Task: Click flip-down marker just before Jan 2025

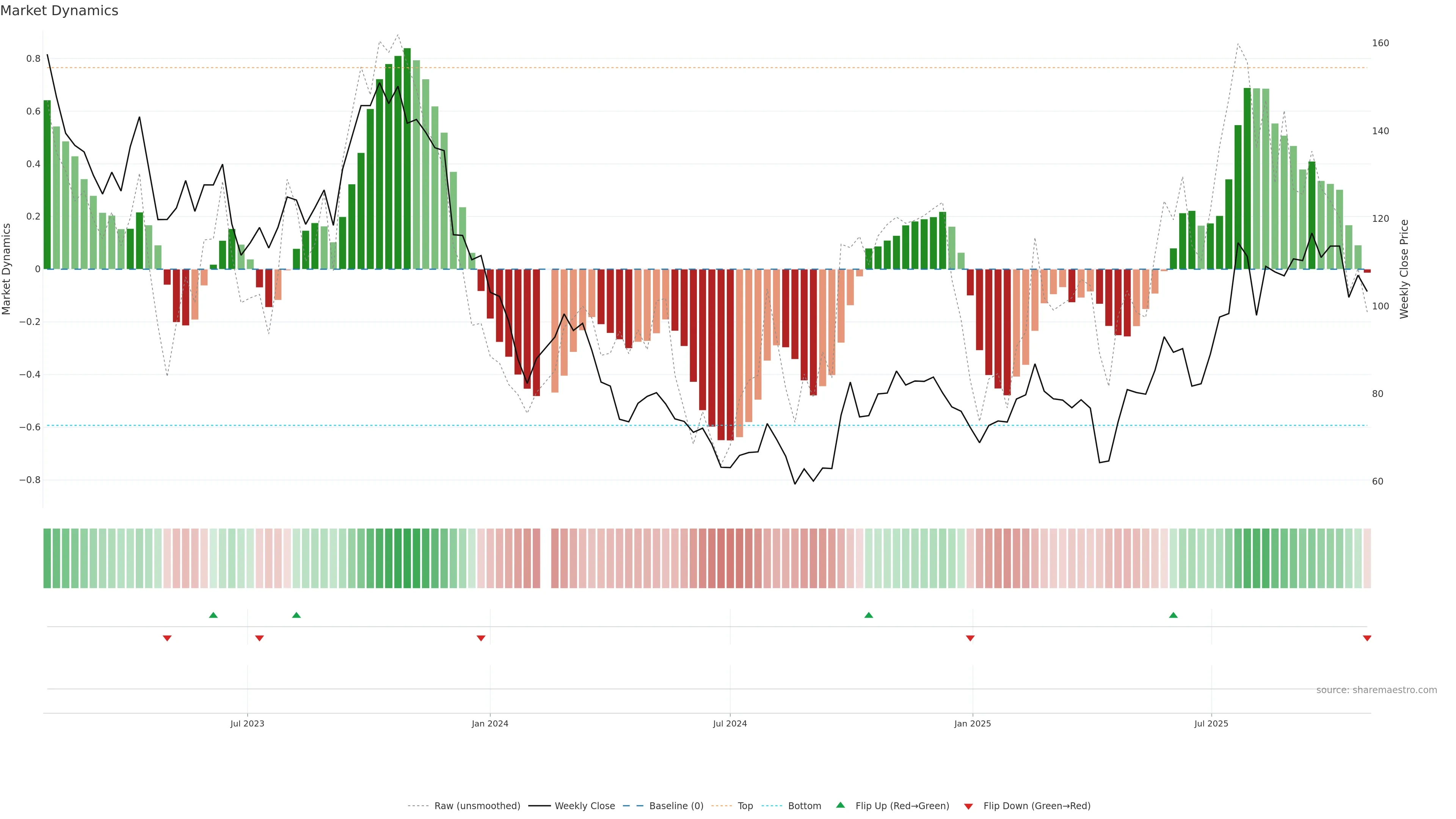Action: point(971,638)
